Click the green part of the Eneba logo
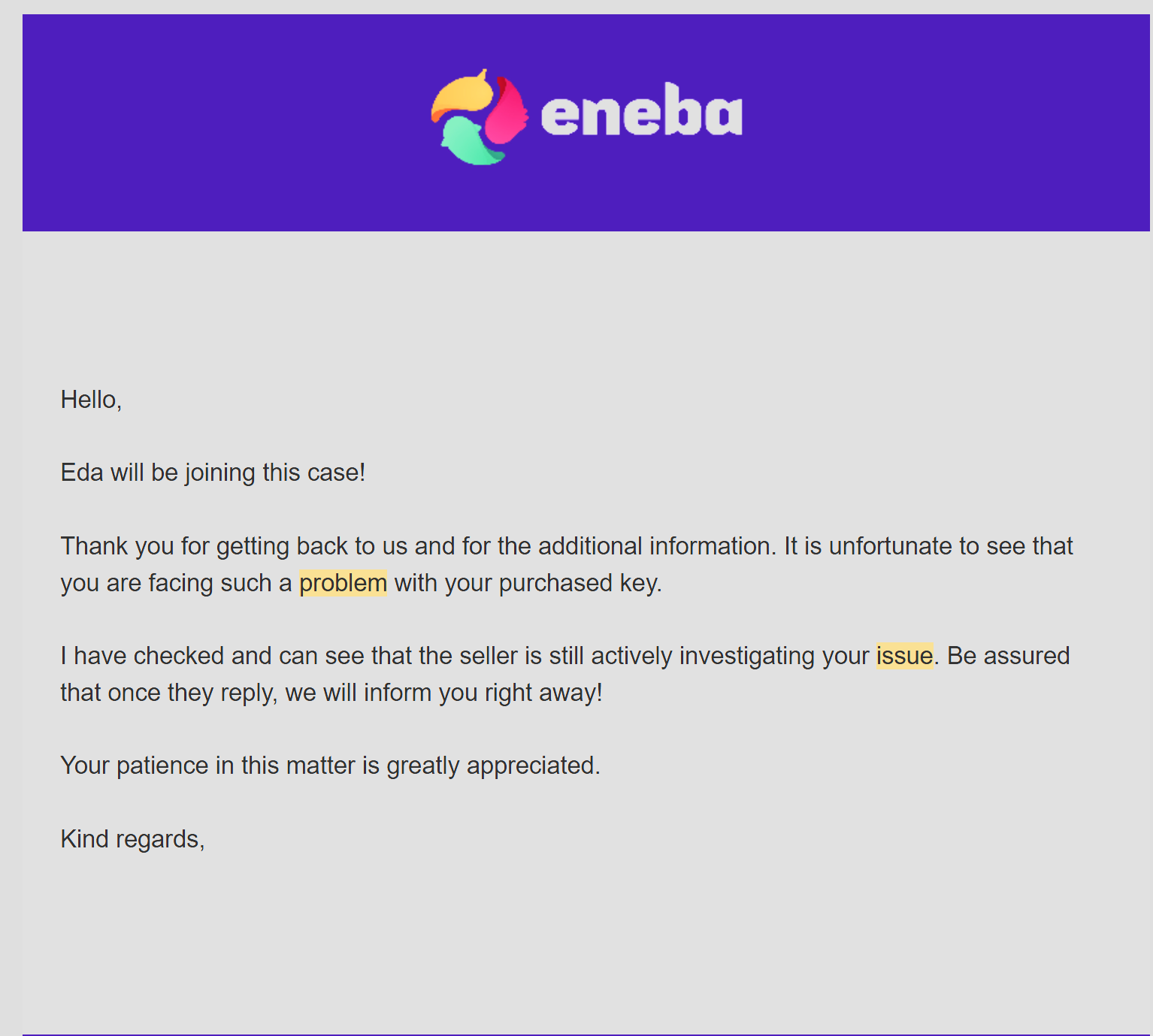Screen dimensions: 1153x1036 click(x=471, y=142)
